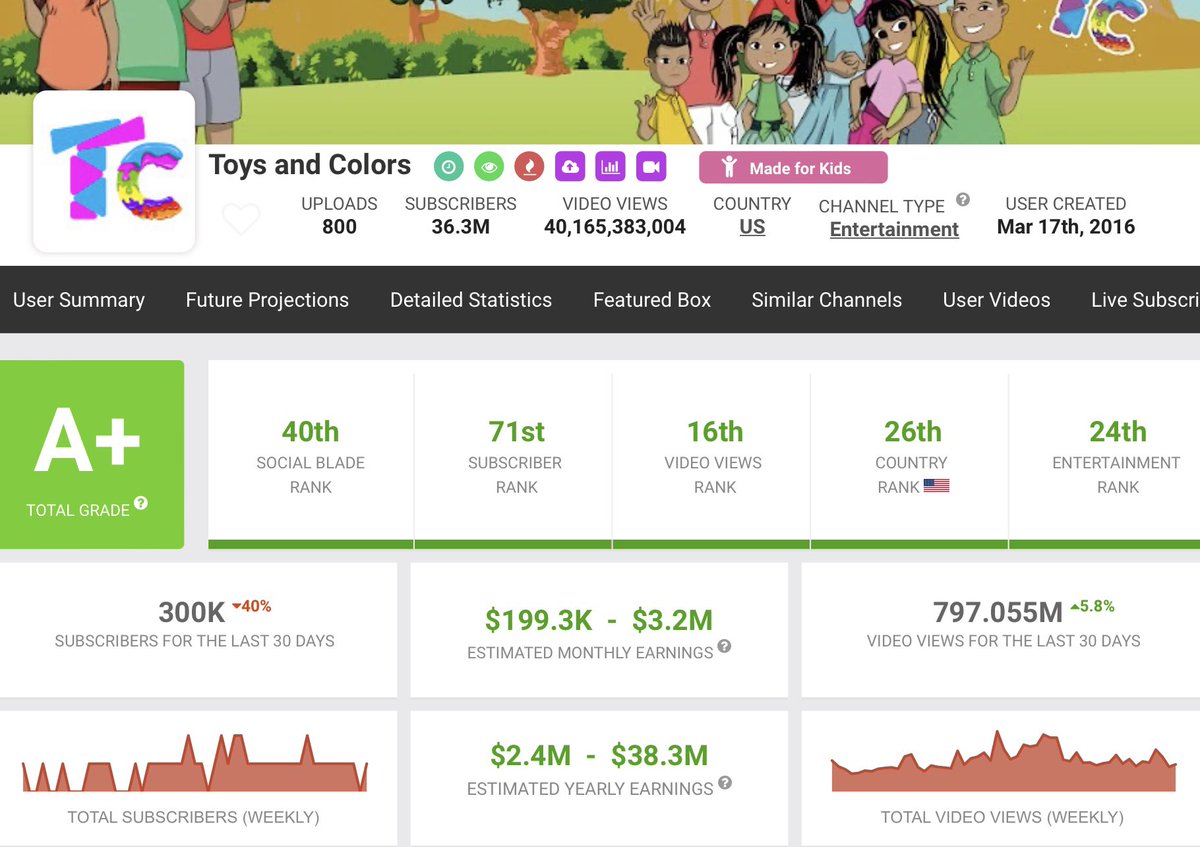Click the 300K subscribers last 30 days value

click(x=191, y=612)
